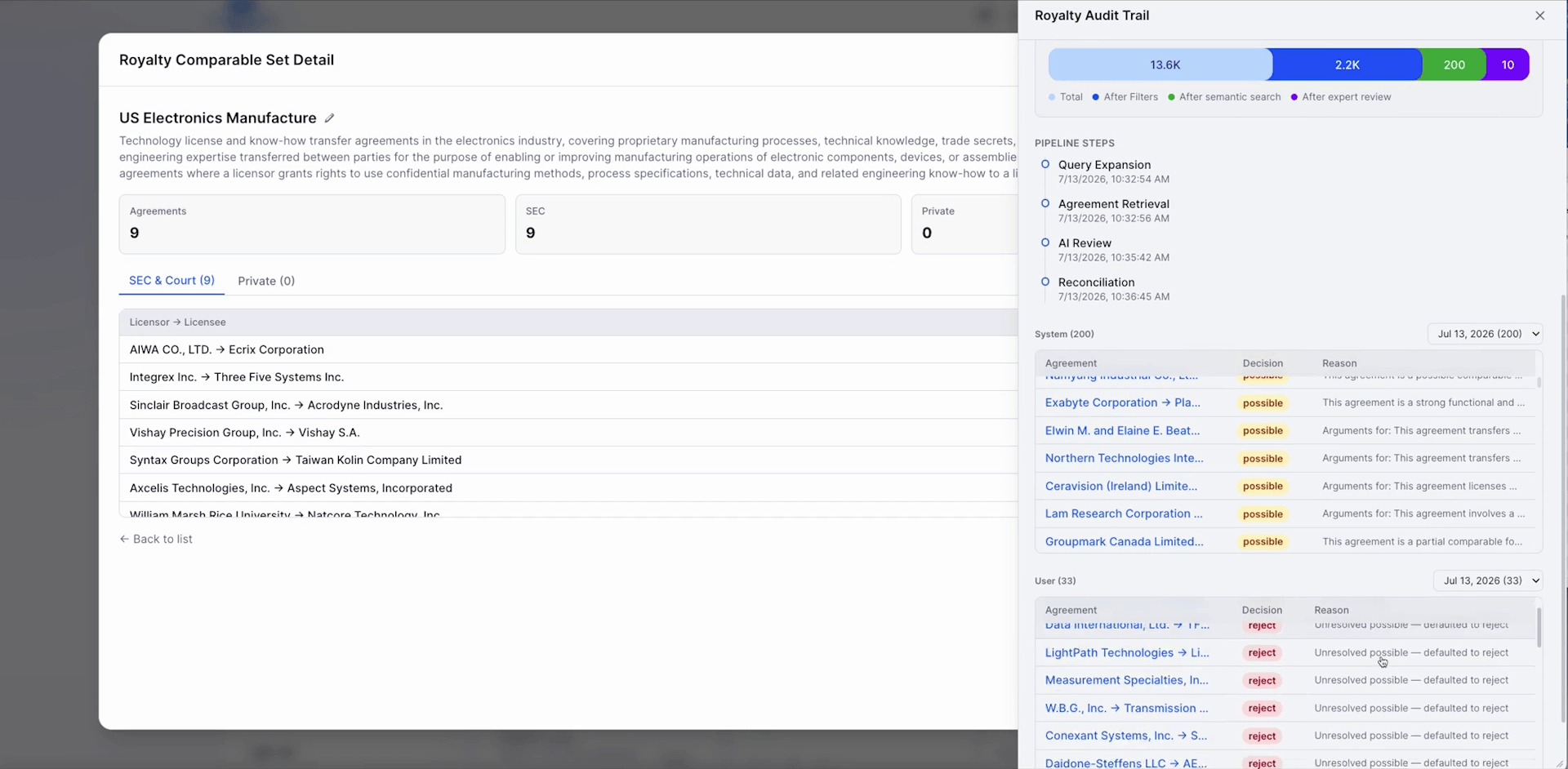The image size is (1568, 769).
Task: Open the W.B.G., Inc. → Transmission agreement link
Action: pyautogui.click(x=1126, y=708)
